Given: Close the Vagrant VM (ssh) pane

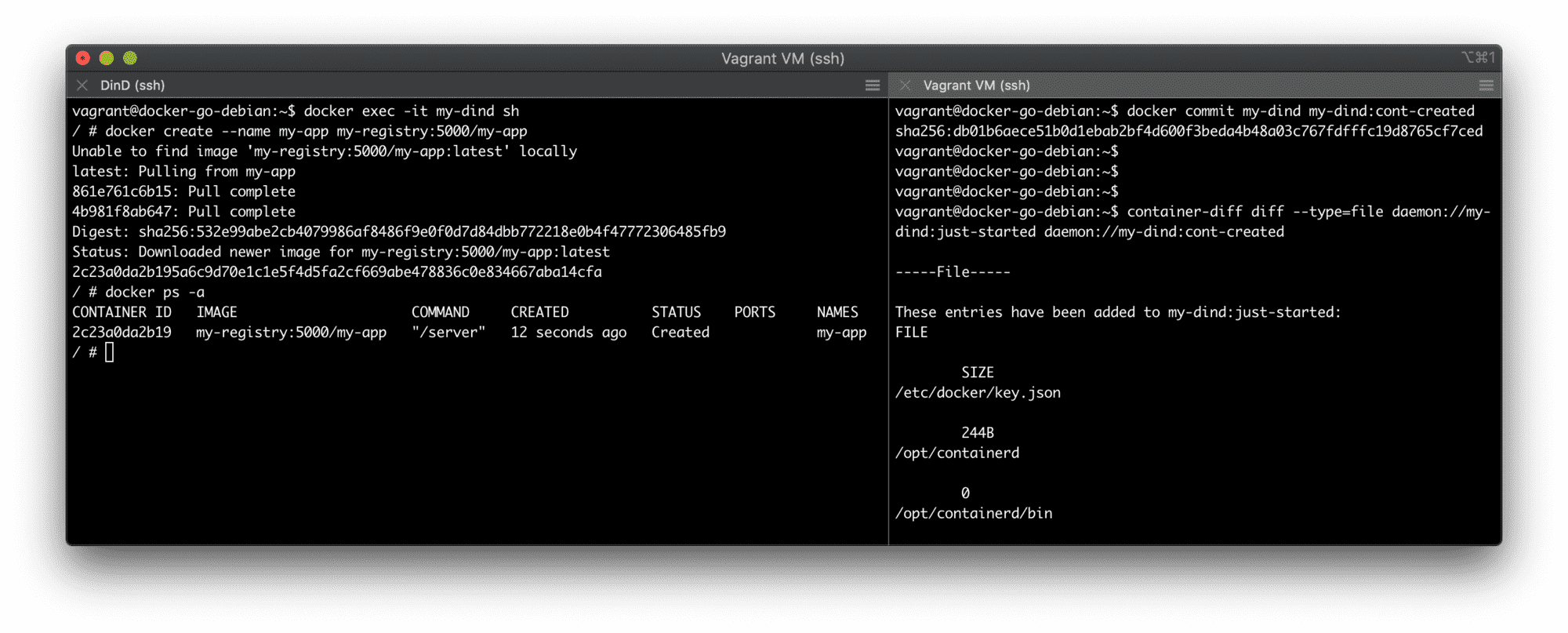Looking at the screenshot, I should 906,85.
